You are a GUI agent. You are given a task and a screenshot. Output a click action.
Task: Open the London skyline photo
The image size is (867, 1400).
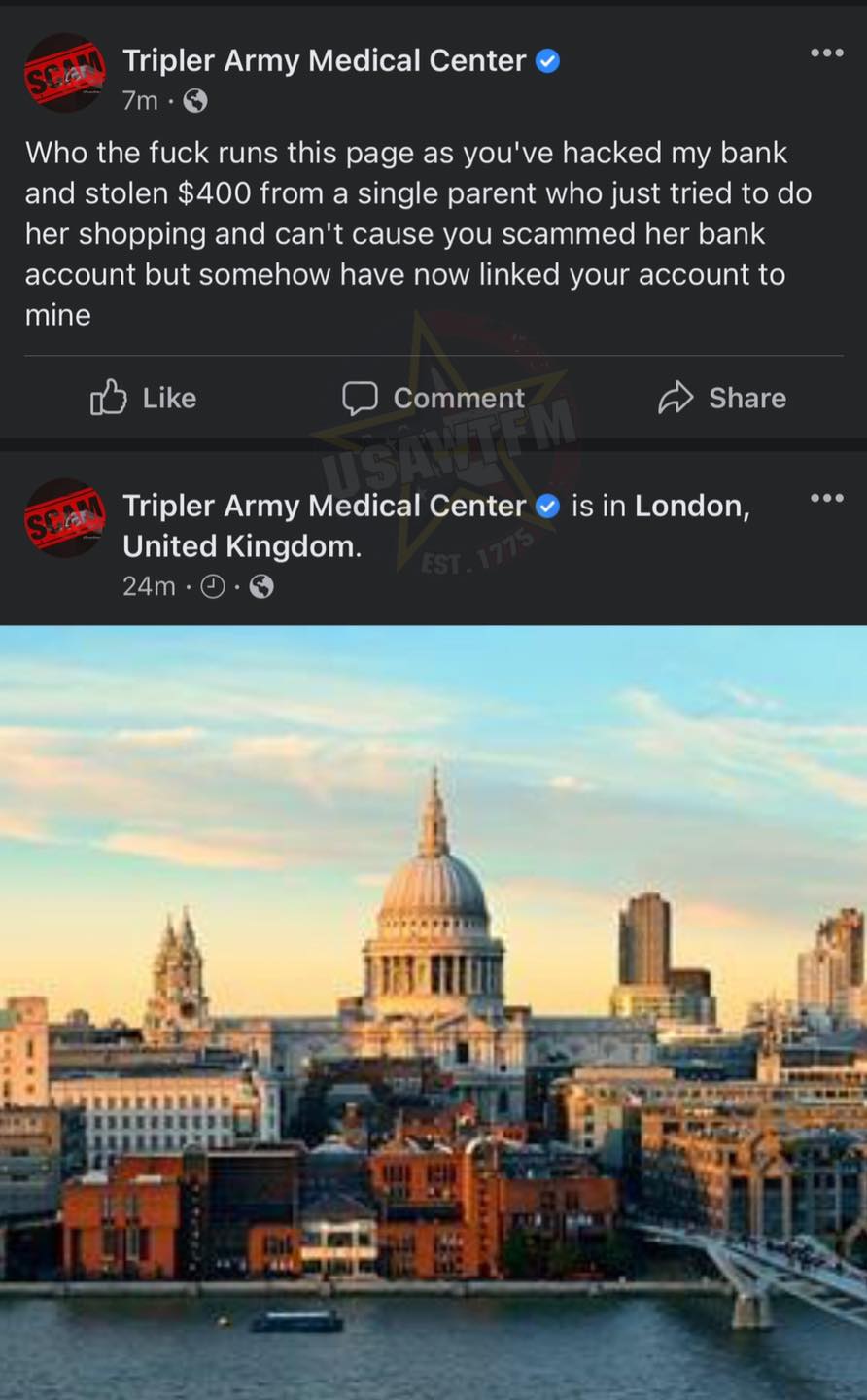click(x=433, y=1011)
